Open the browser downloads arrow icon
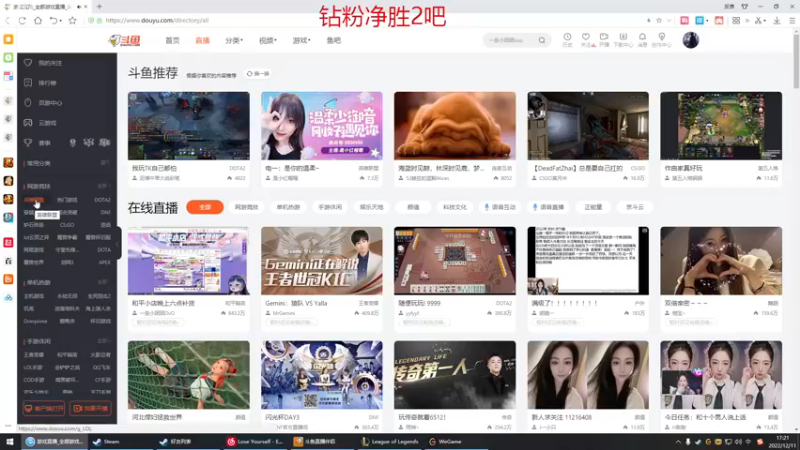The width and height of the screenshot is (800, 450). tap(777, 20)
